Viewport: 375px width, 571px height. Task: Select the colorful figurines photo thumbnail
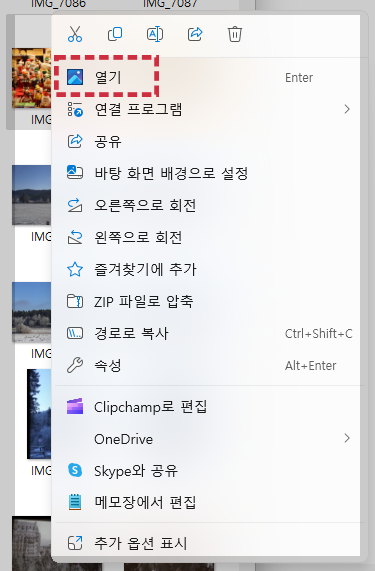coord(32,78)
